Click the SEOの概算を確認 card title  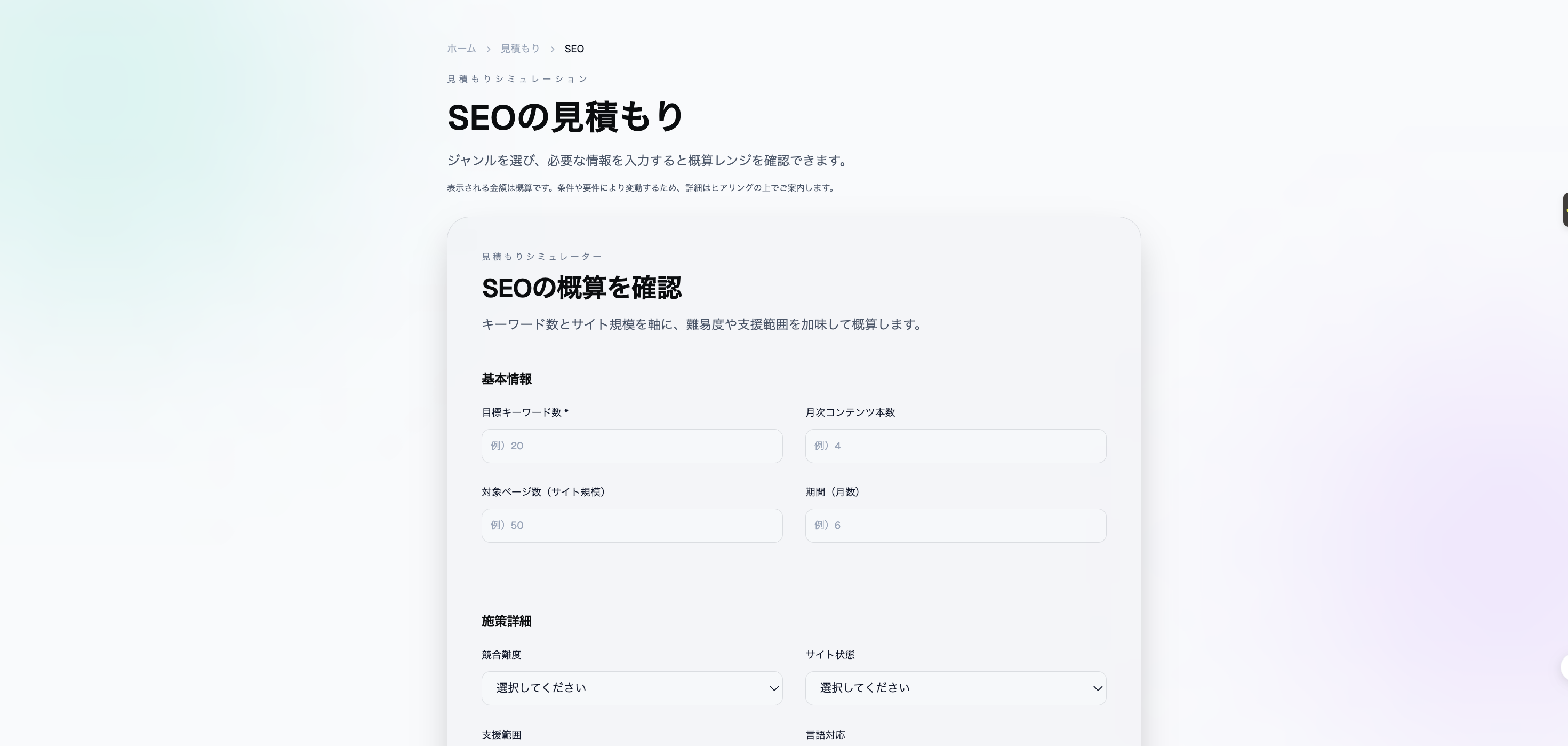coord(581,288)
